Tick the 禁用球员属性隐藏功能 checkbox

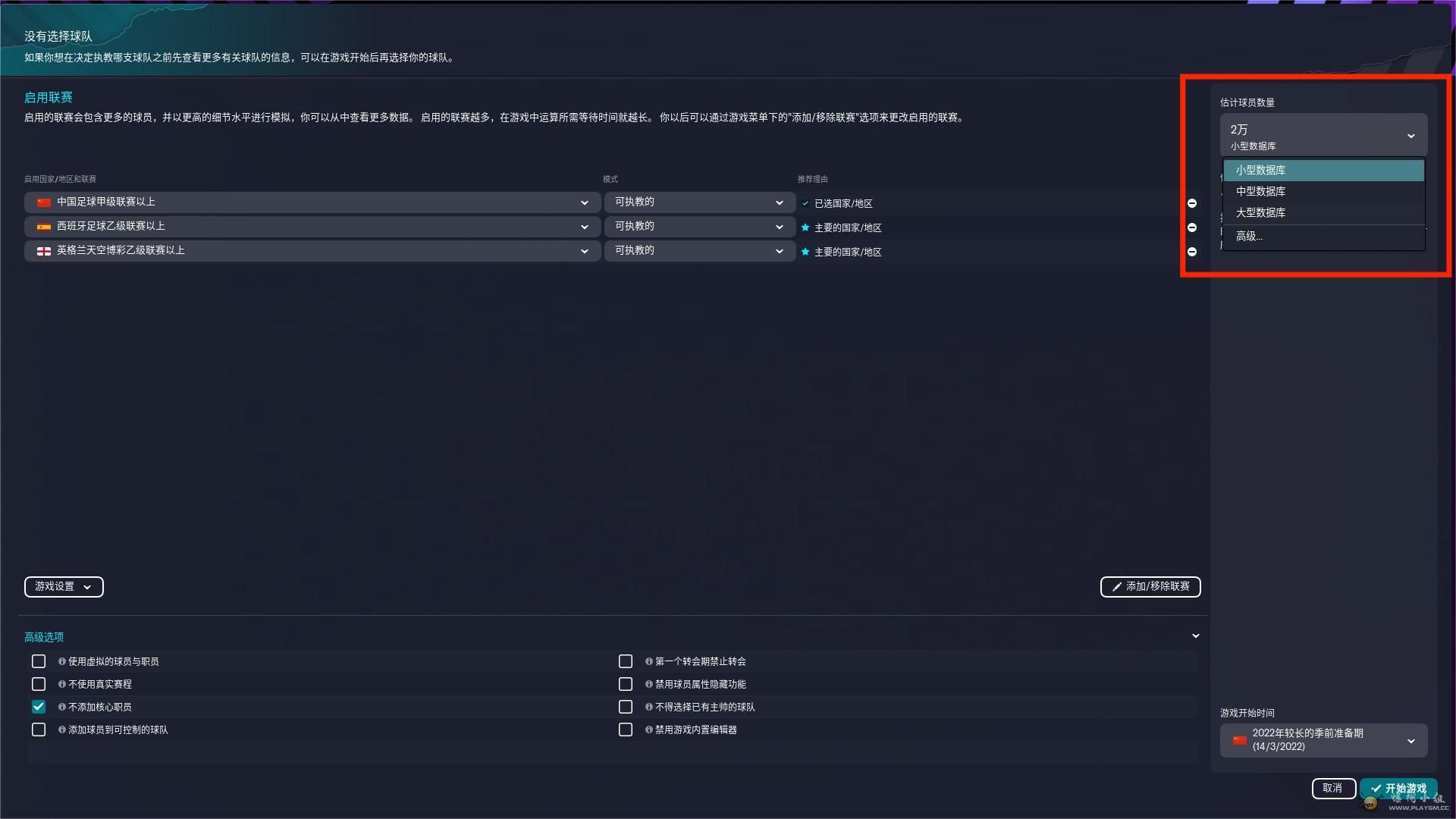coord(626,684)
